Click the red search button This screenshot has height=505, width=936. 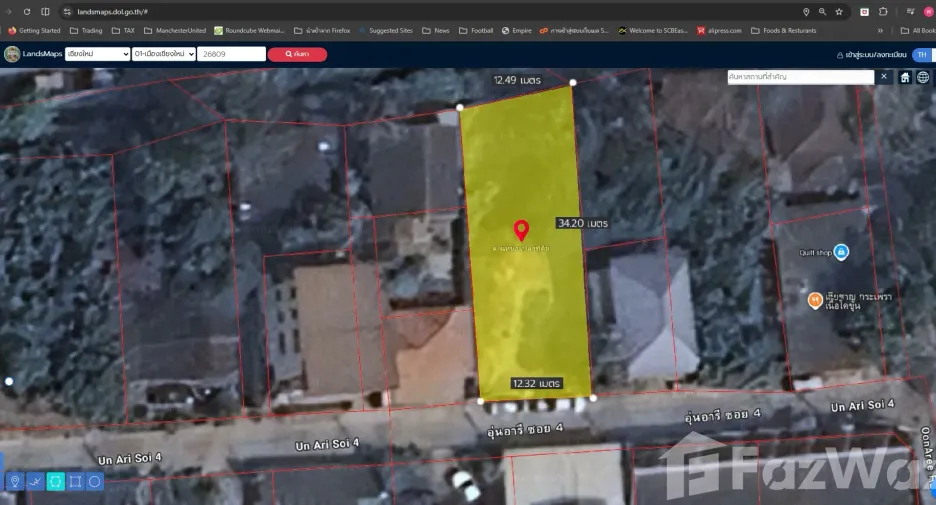tap(297, 54)
